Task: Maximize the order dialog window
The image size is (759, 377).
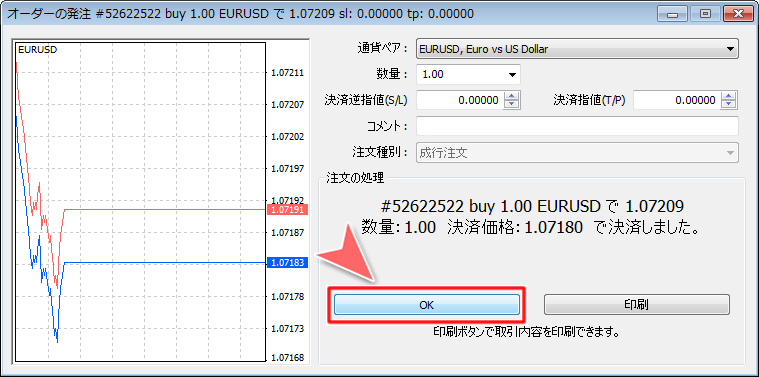Action: (x=705, y=14)
